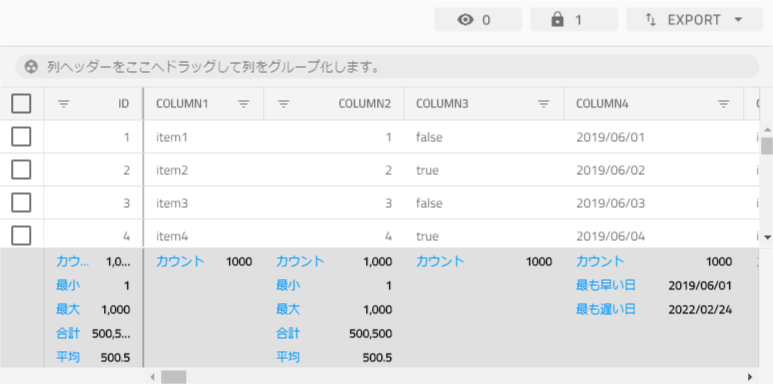Open the EXPORT dropdown
This screenshot has height=384, width=773.
click(x=694, y=20)
